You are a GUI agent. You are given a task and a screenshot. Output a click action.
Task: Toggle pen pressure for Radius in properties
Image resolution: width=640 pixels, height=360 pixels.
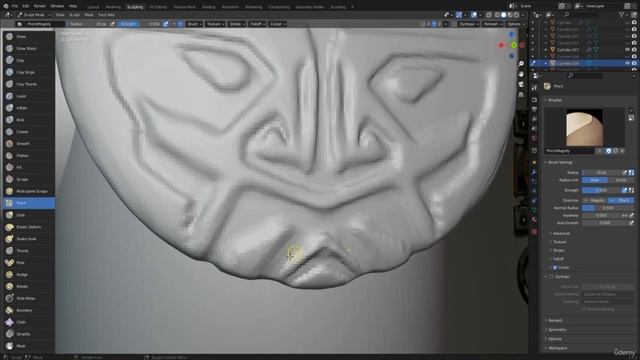tap(625, 173)
